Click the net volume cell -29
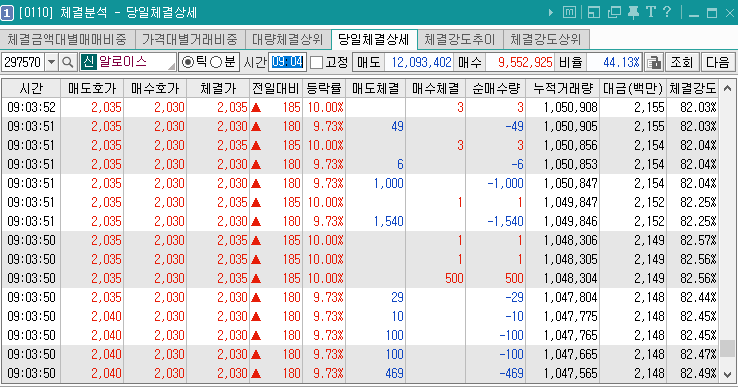This screenshot has height=387, width=738. point(496,297)
